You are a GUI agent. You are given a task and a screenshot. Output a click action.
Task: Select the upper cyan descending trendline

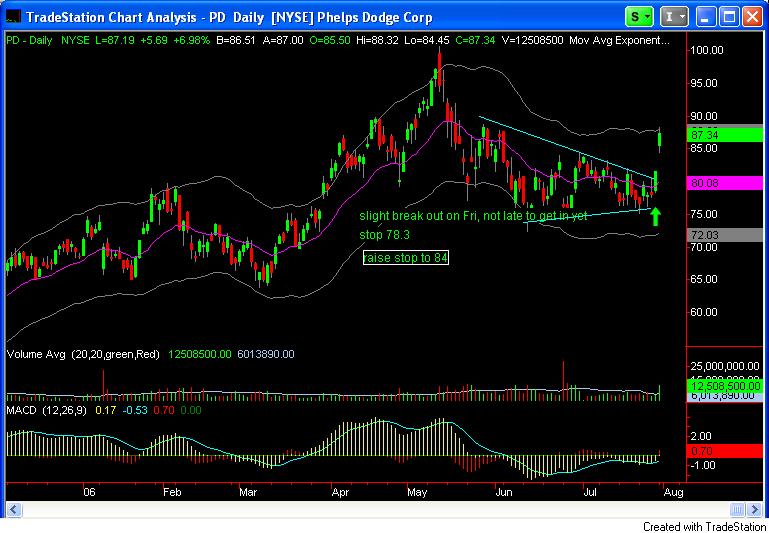pyautogui.click(x=567, y=147)
